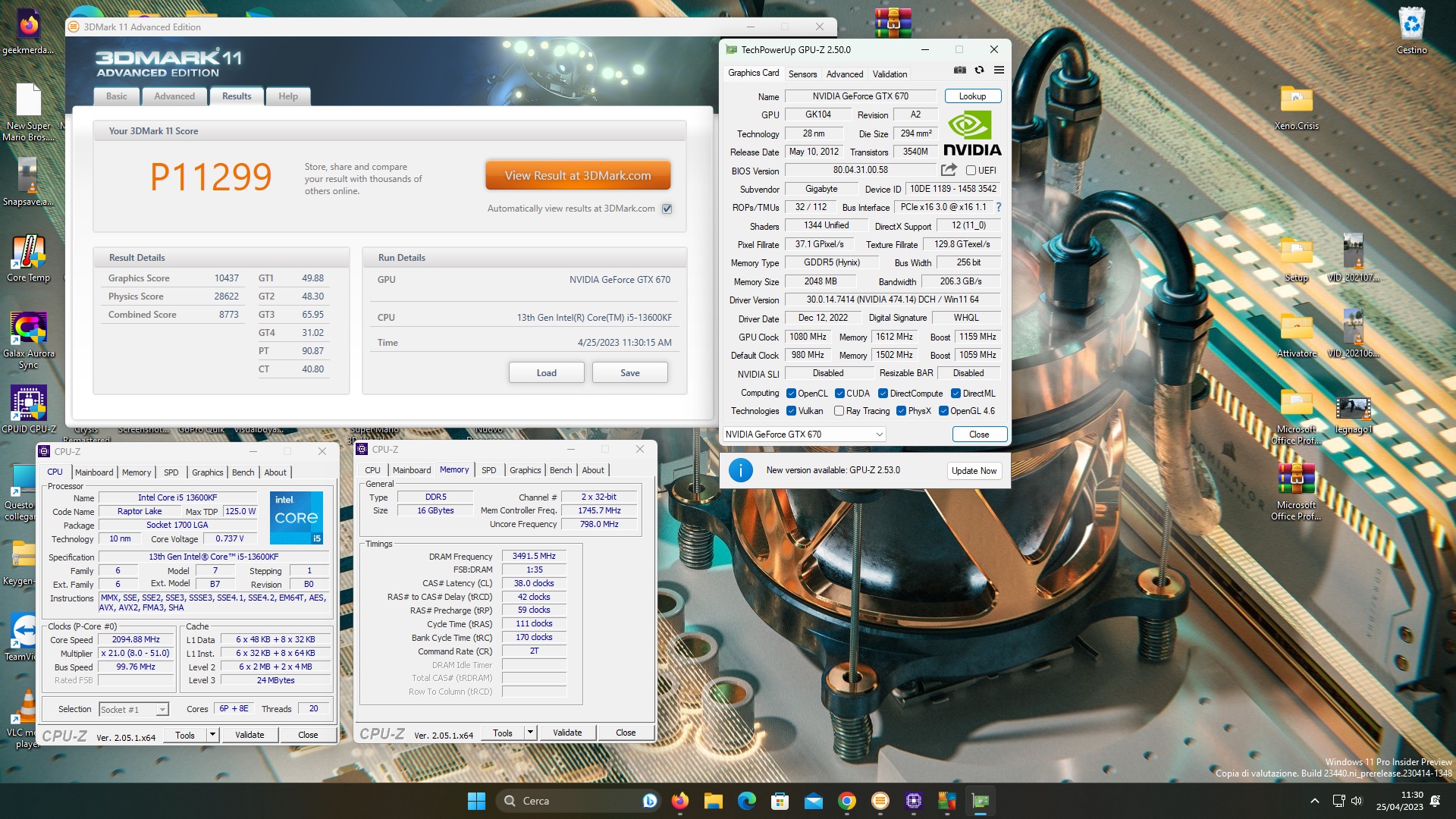Click GPU-Z refresh icon
1456x819 pixels.
pos(979,70)
